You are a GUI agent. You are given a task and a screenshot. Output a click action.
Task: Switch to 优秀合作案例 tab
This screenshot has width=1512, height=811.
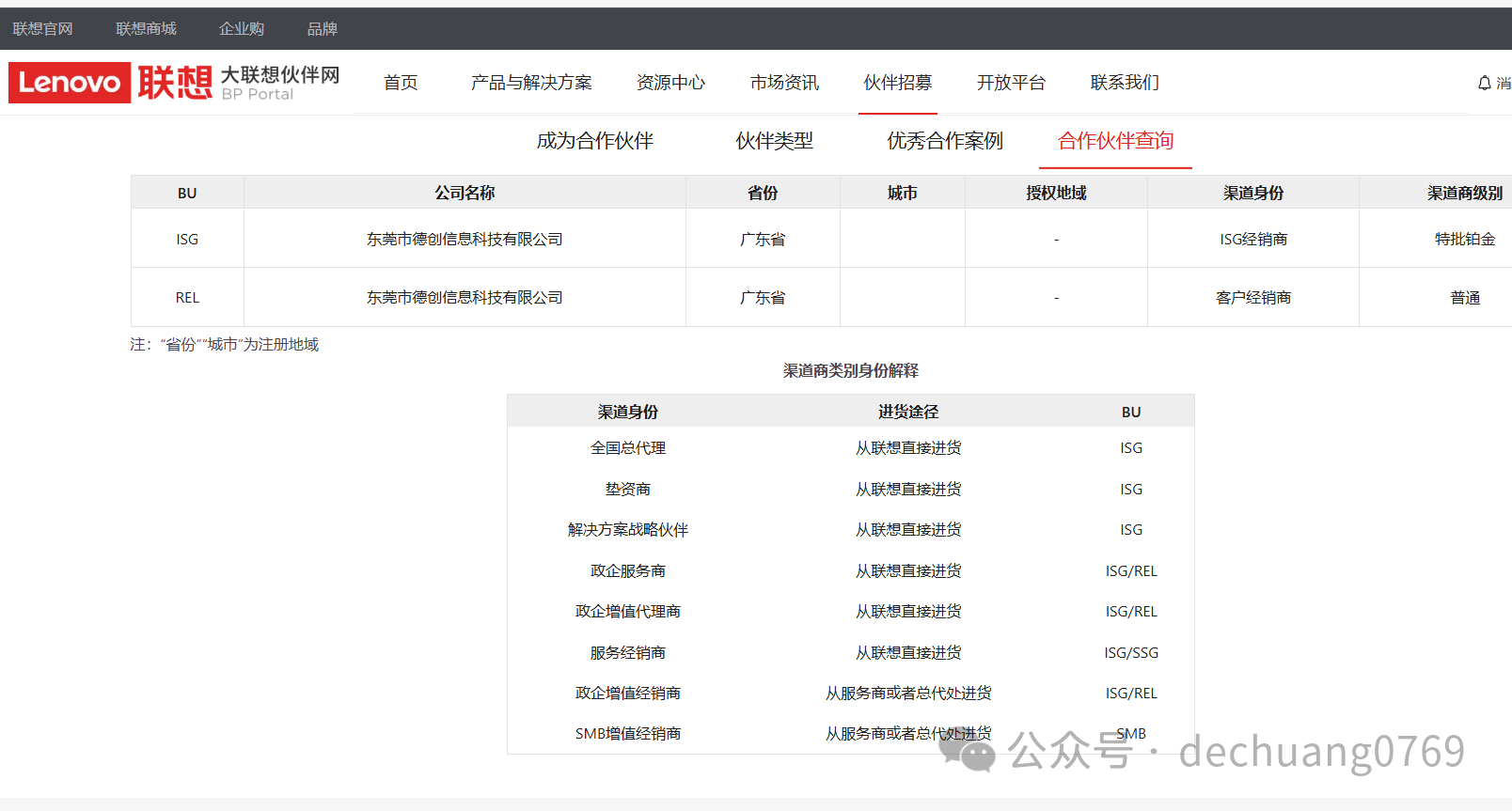click(945, 141)
